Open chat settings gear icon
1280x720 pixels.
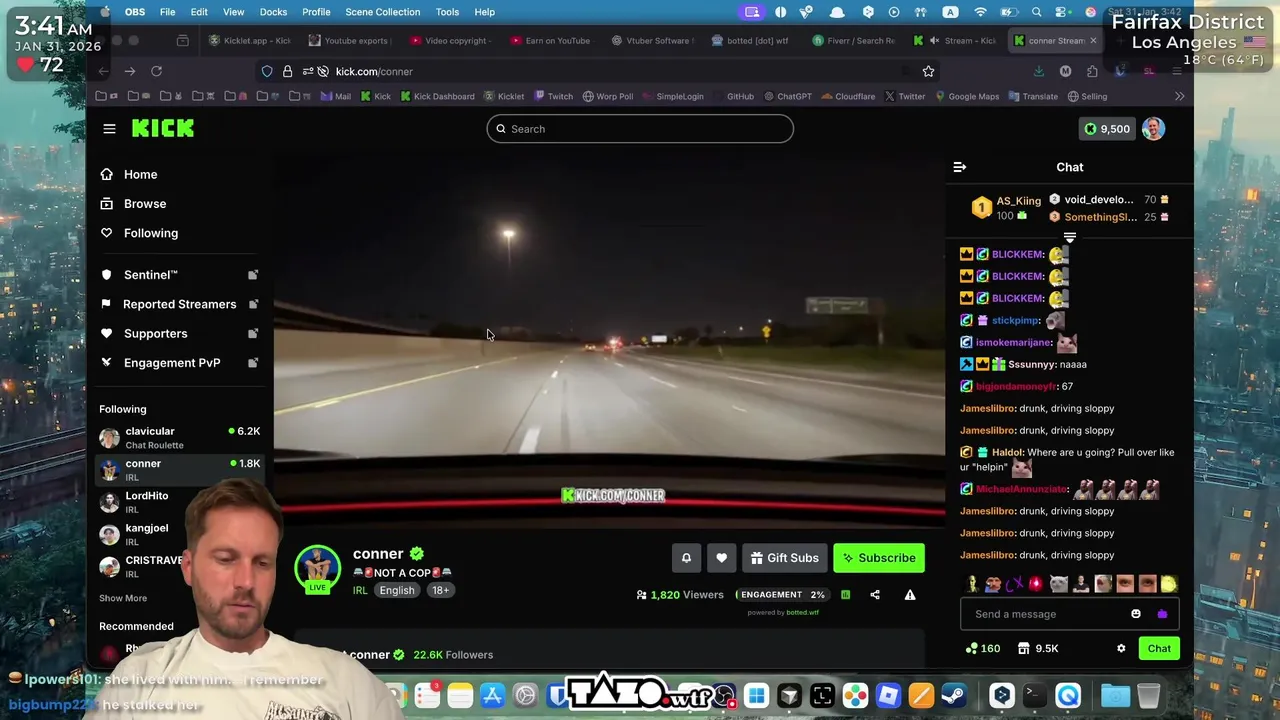[x=1121, y=649]
